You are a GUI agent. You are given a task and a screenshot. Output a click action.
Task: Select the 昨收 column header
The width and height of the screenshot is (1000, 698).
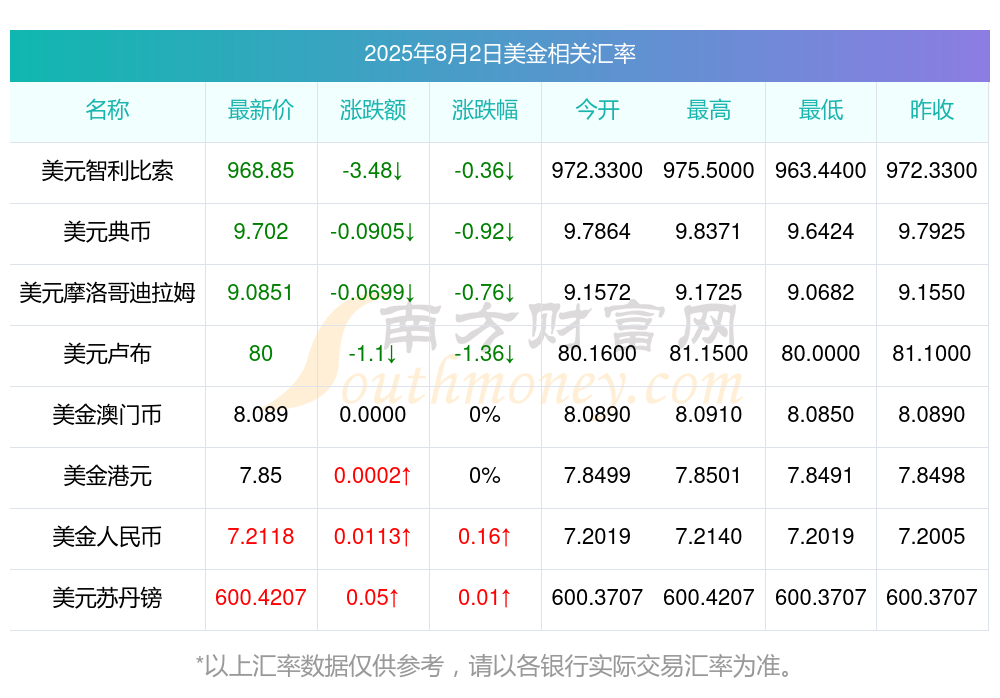click(932, 110)
